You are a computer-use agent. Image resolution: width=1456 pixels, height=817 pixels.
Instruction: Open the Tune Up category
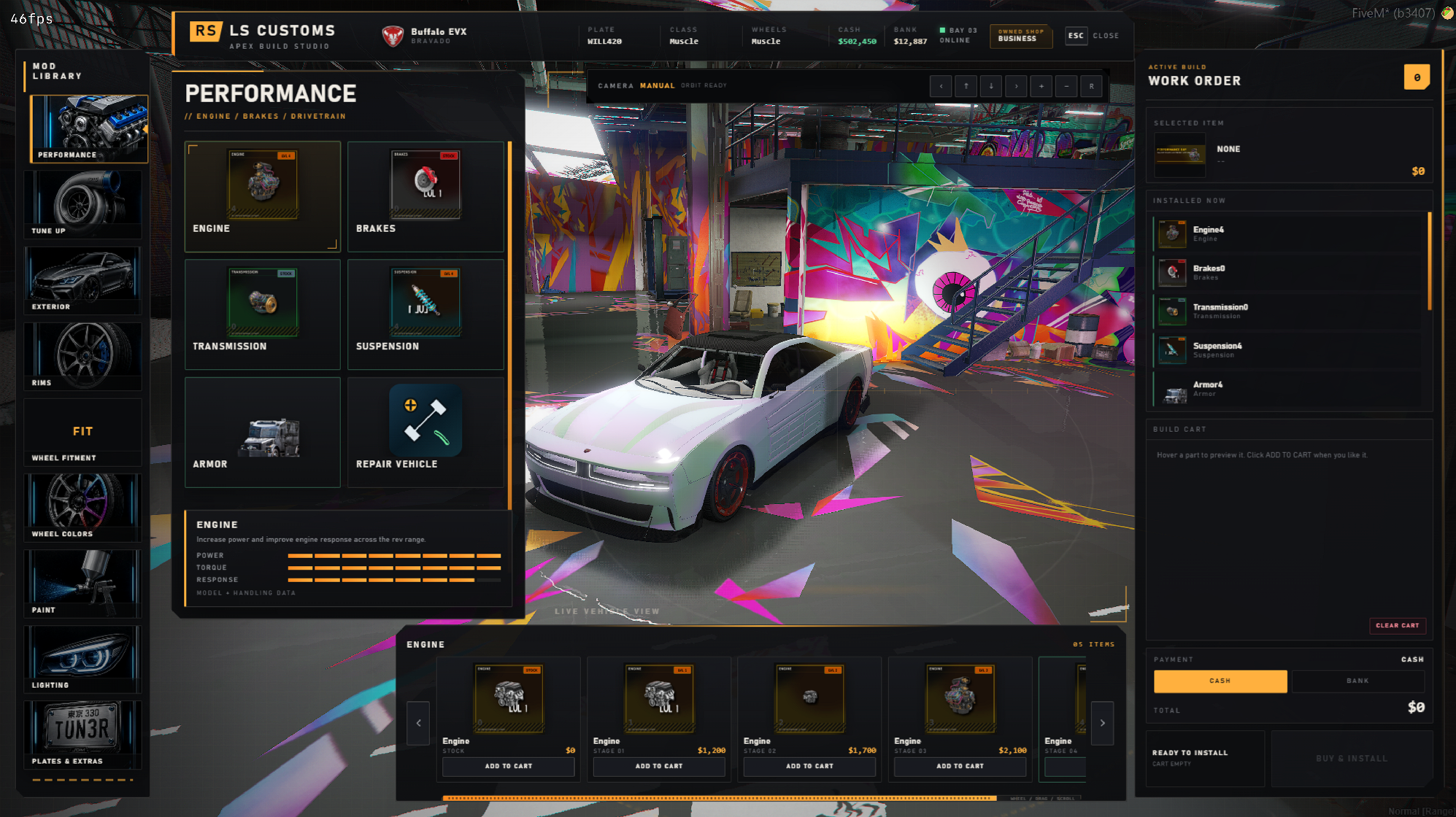(x=82, y=204)
